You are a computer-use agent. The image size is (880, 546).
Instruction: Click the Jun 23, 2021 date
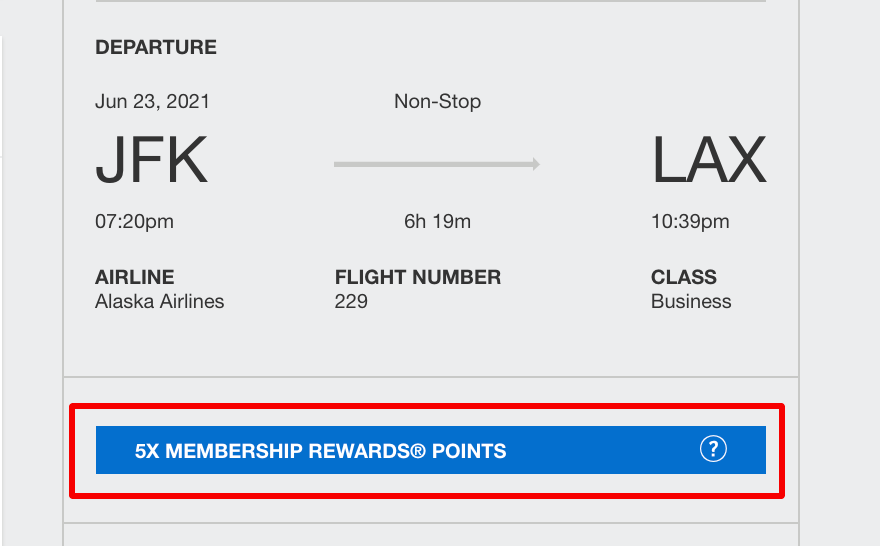coord(153,102)
